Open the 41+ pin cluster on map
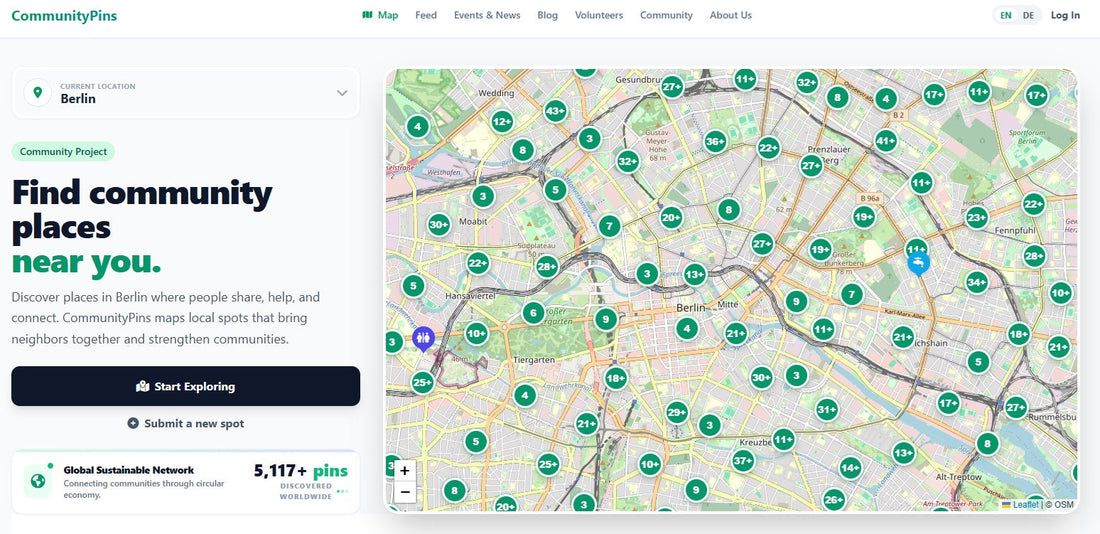This screenshot has height=534, width=1100. [885, 141]
